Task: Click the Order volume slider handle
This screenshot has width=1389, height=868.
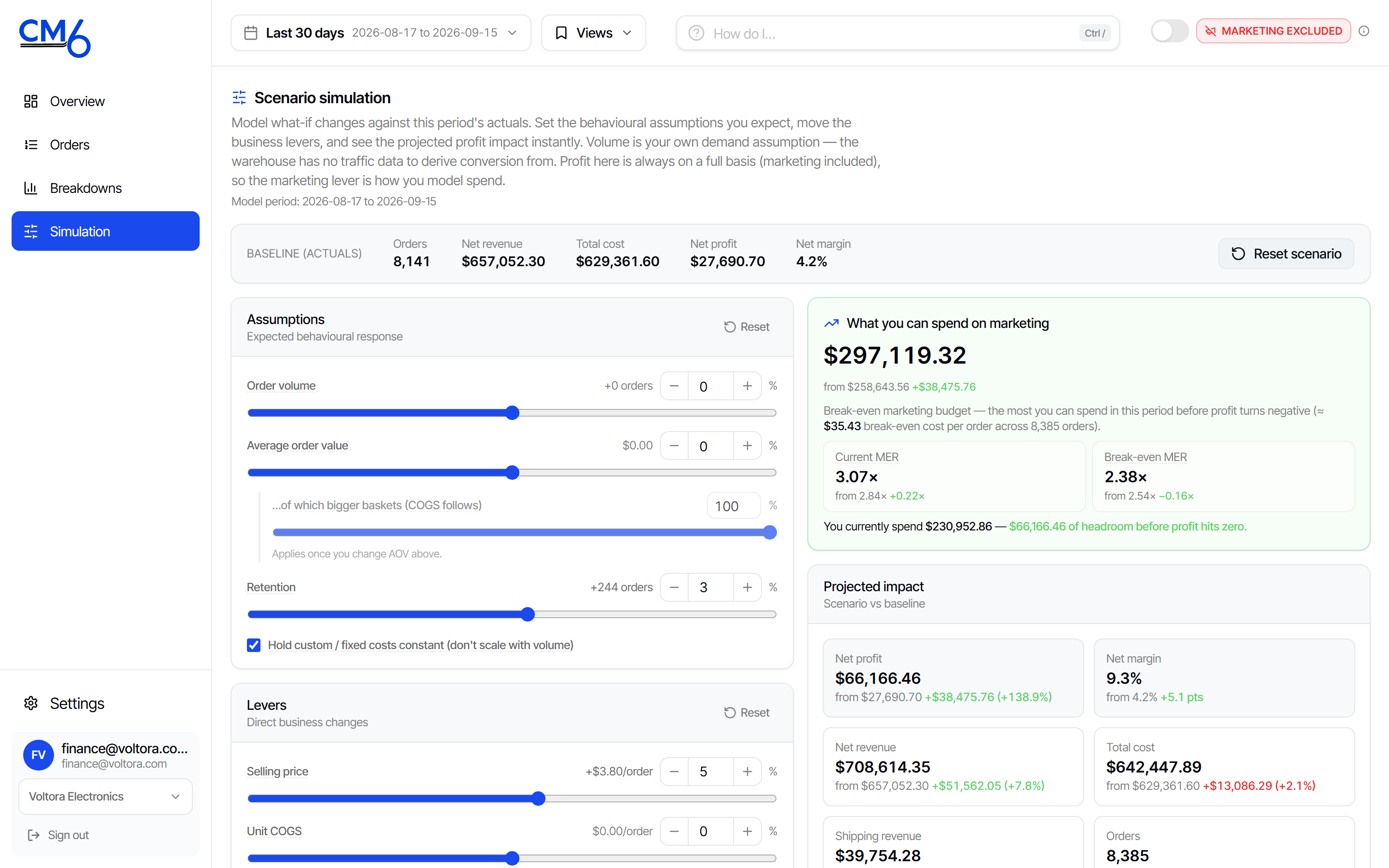Action: coord(513,413)
